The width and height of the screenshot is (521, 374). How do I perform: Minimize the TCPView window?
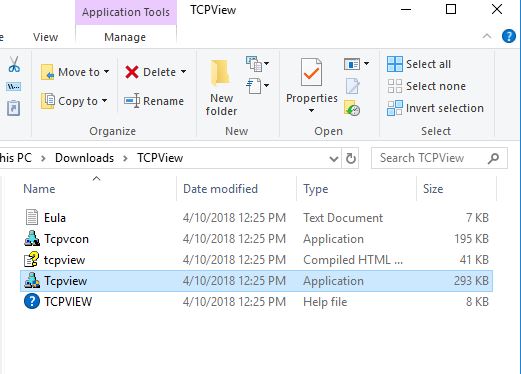click(406, 9)
